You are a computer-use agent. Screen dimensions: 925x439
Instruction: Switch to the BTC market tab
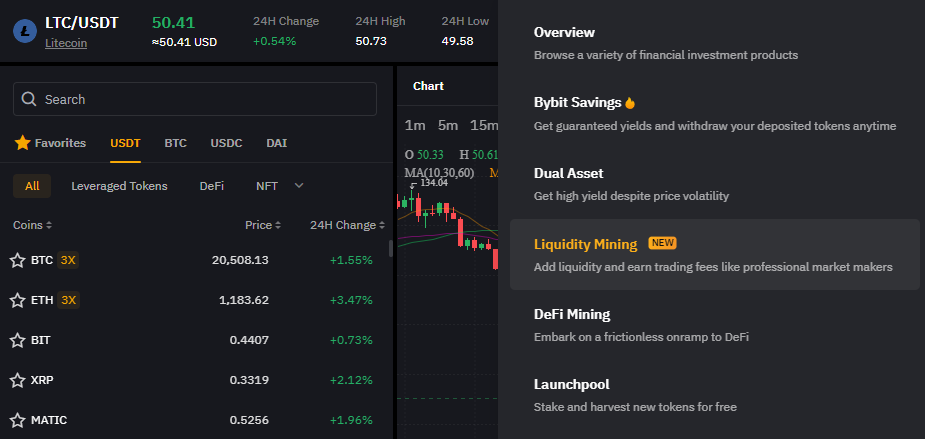coord(175,143)
